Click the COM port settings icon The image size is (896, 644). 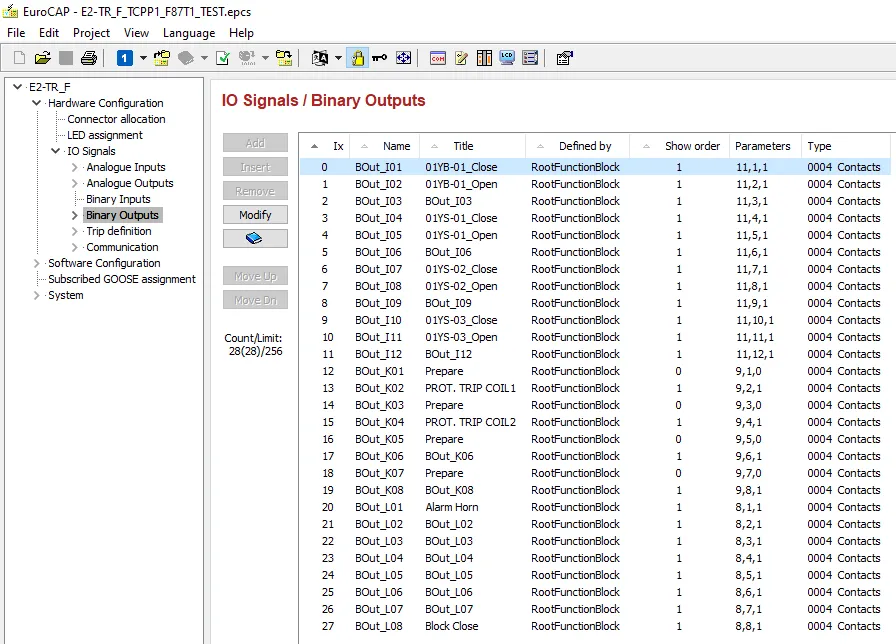point(438,58)
